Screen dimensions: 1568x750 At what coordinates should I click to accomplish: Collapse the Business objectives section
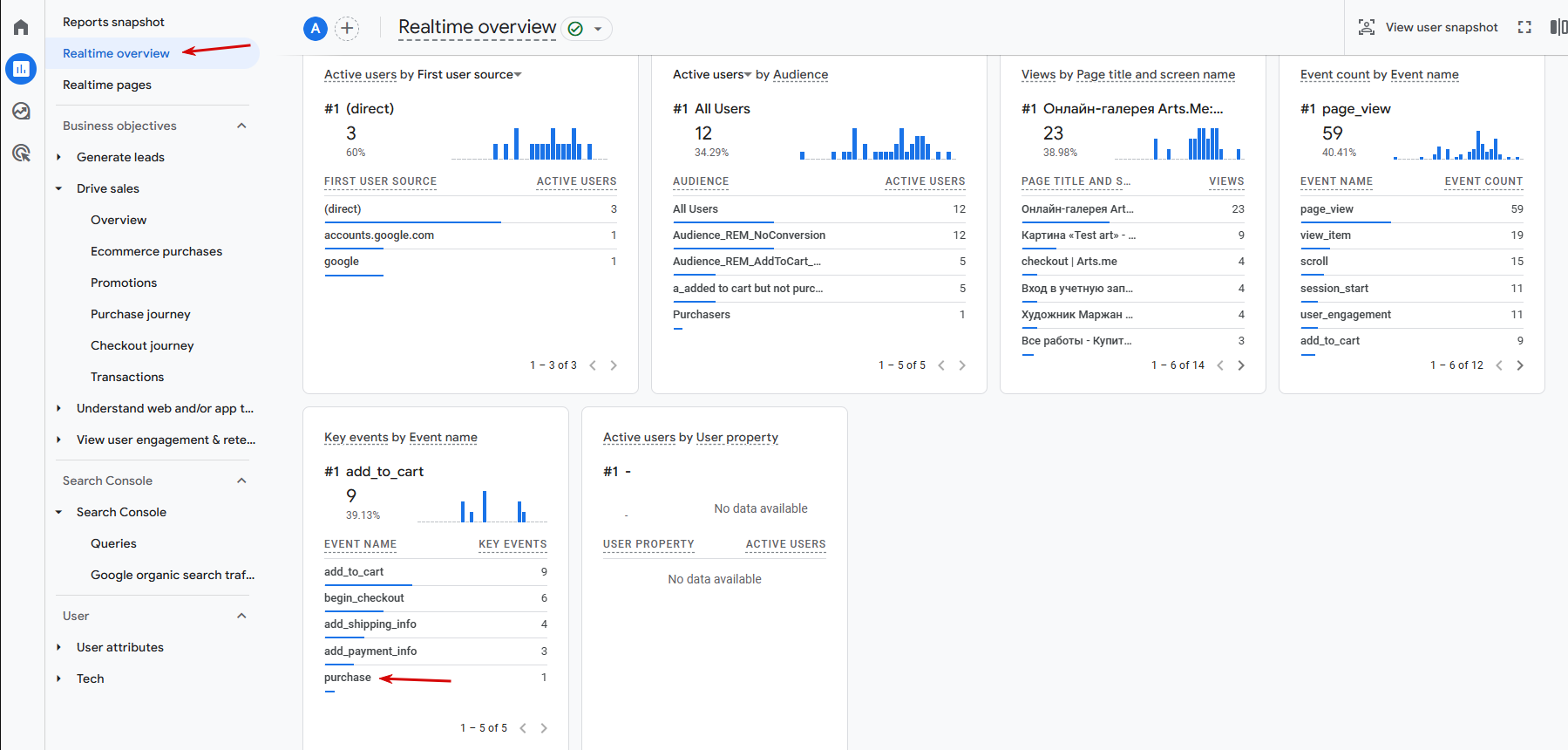(x=241, y=126)
